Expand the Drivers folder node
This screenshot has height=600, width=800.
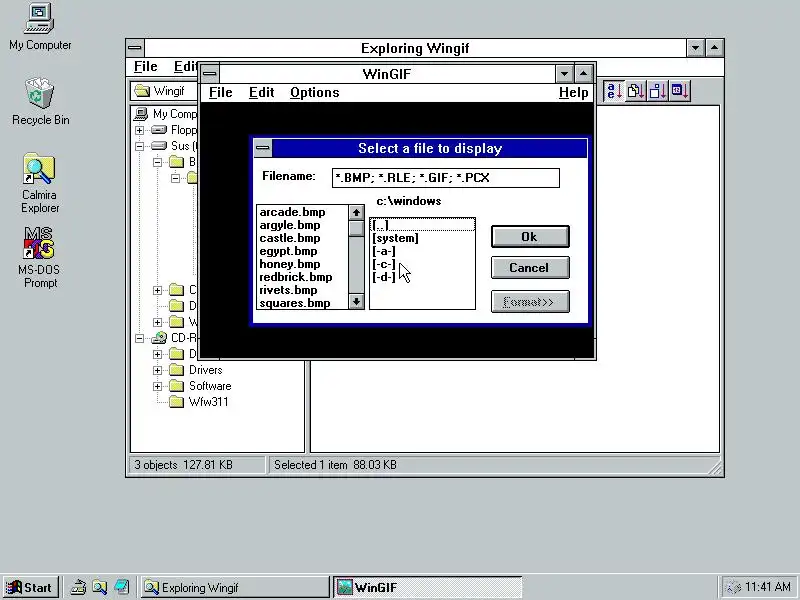(x=157, y=370)
